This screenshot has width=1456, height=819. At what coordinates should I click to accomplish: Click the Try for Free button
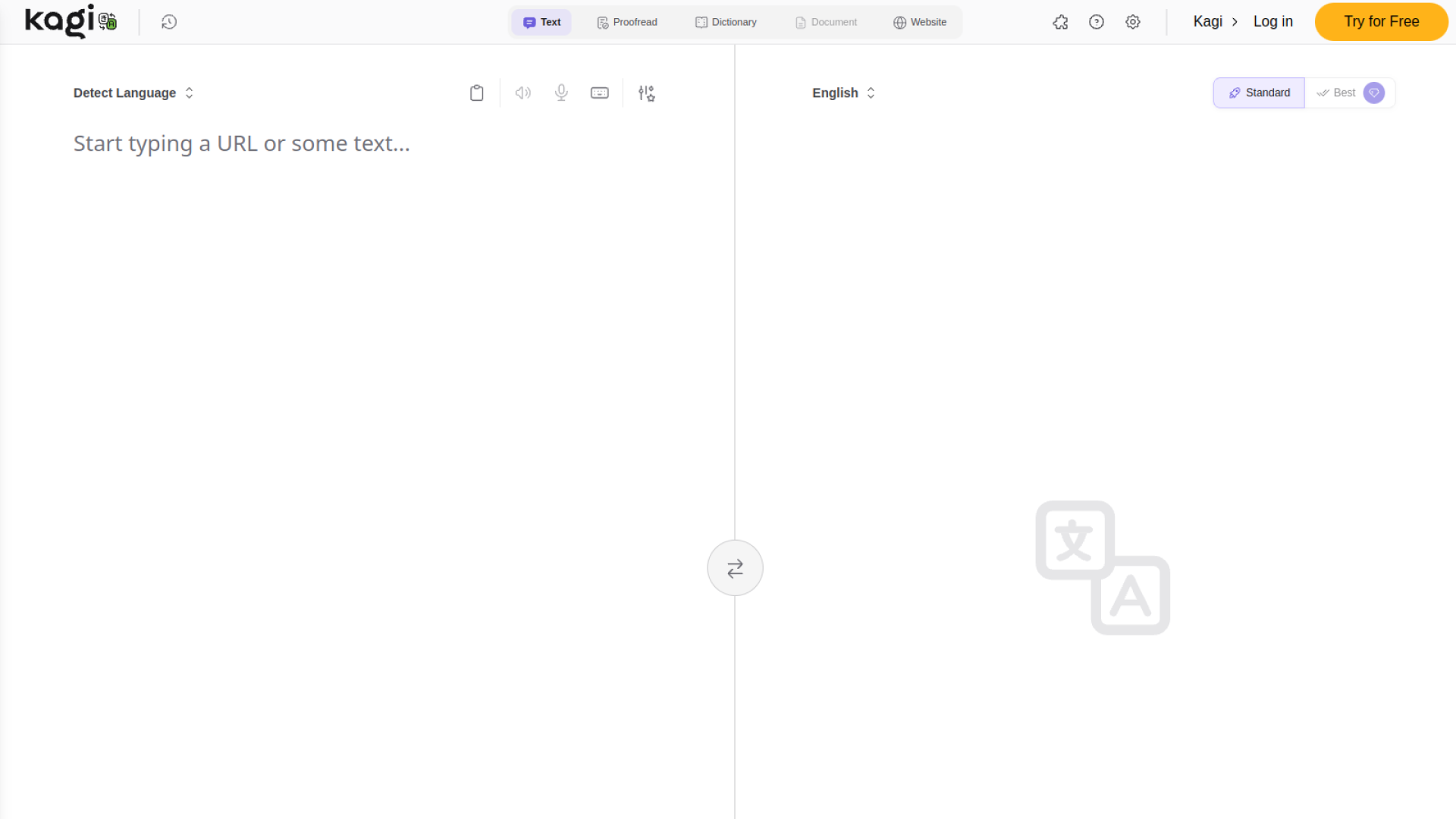[x=1381, y=22]
